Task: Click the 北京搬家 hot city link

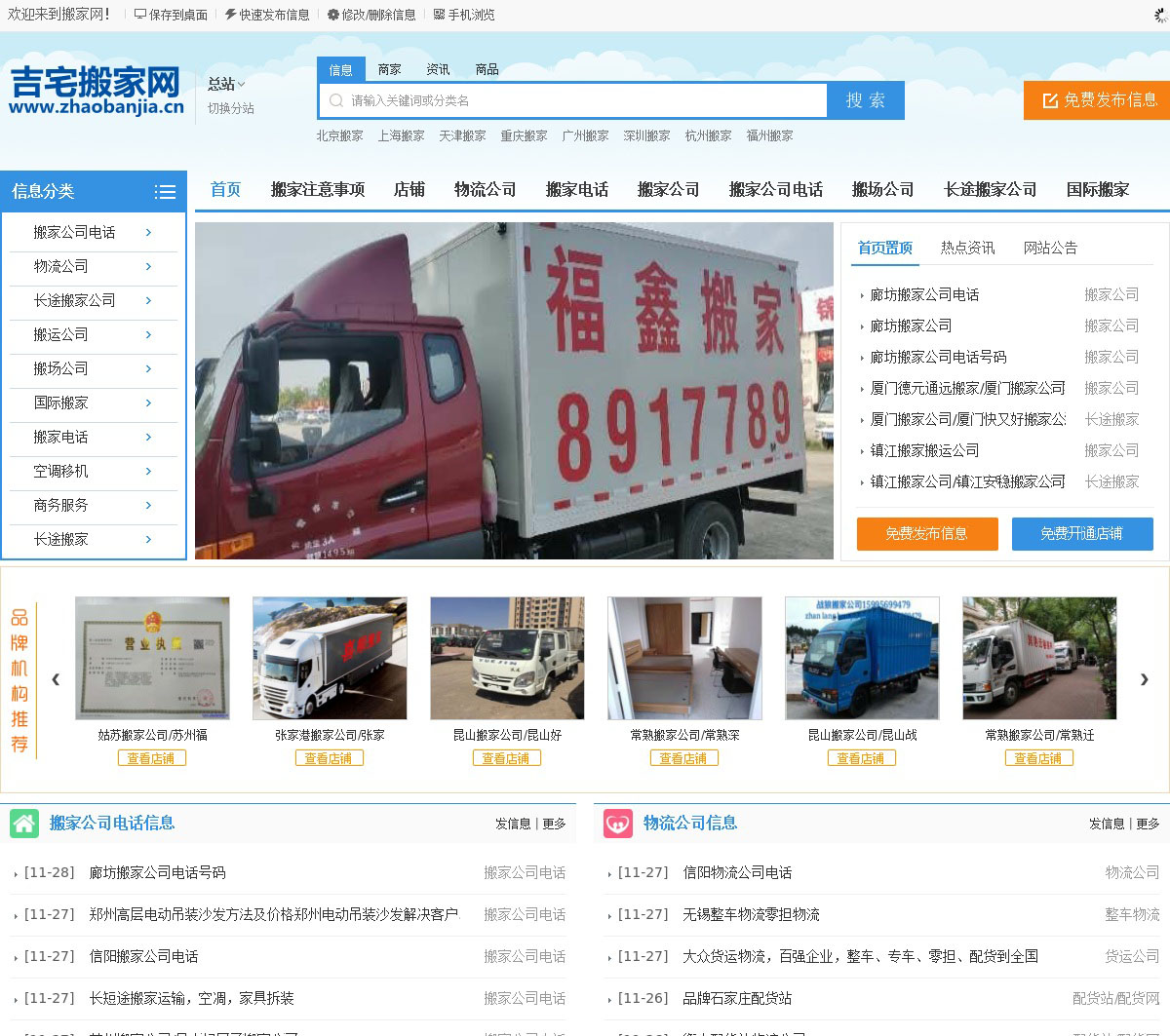Action: tap(339, 135)
